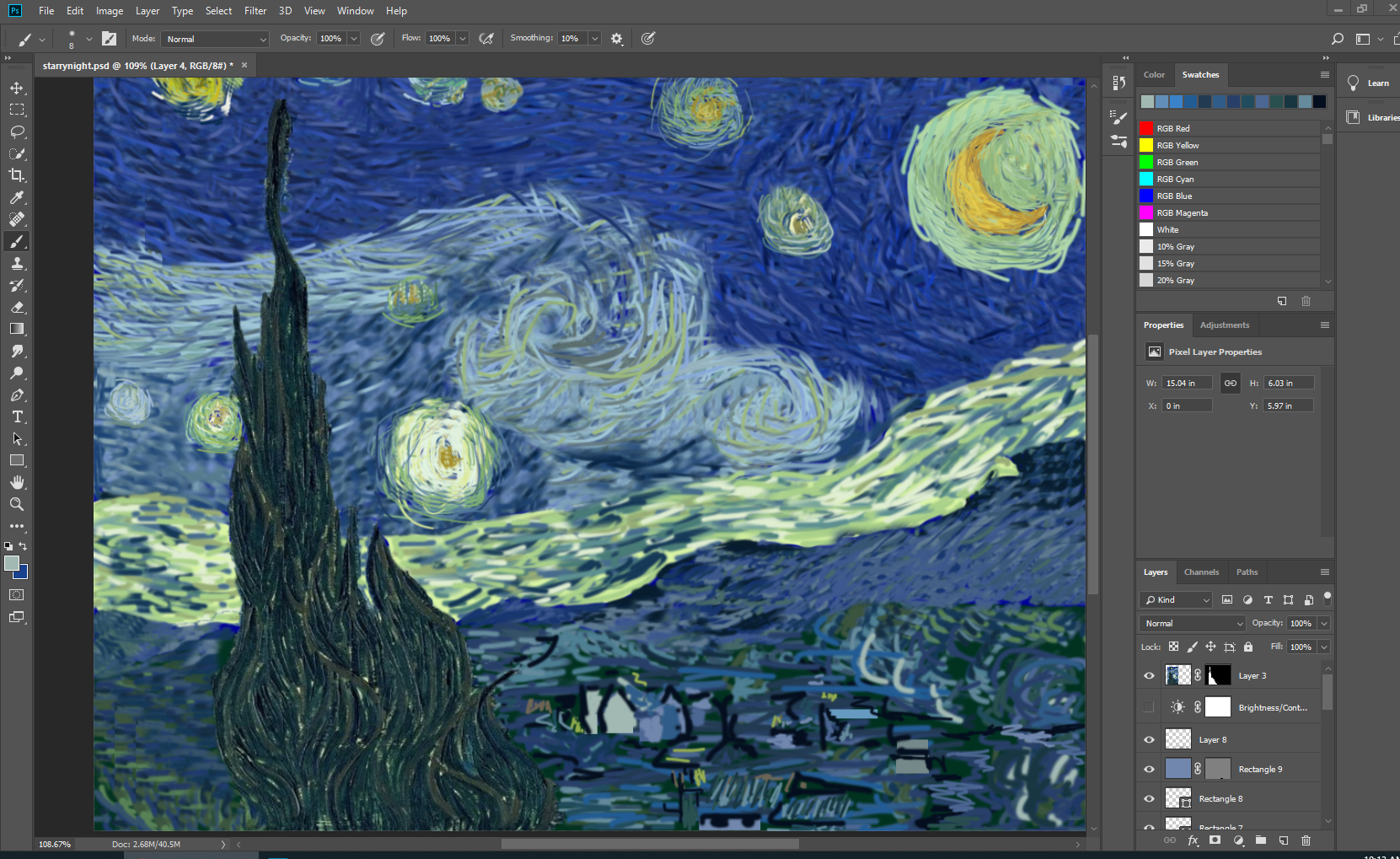Image resolution: width=1400 pixels, height=859 pixels.
Task: Select the Hand tool
Action: [17, 482]
